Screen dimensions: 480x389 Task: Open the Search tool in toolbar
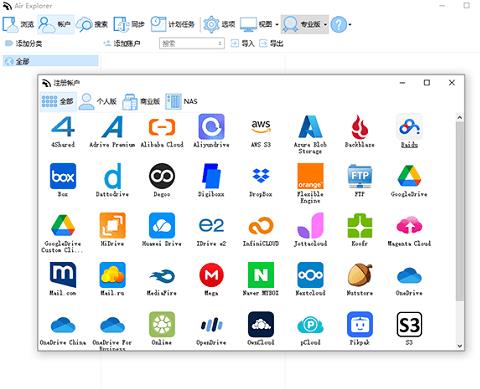(92, 24)
